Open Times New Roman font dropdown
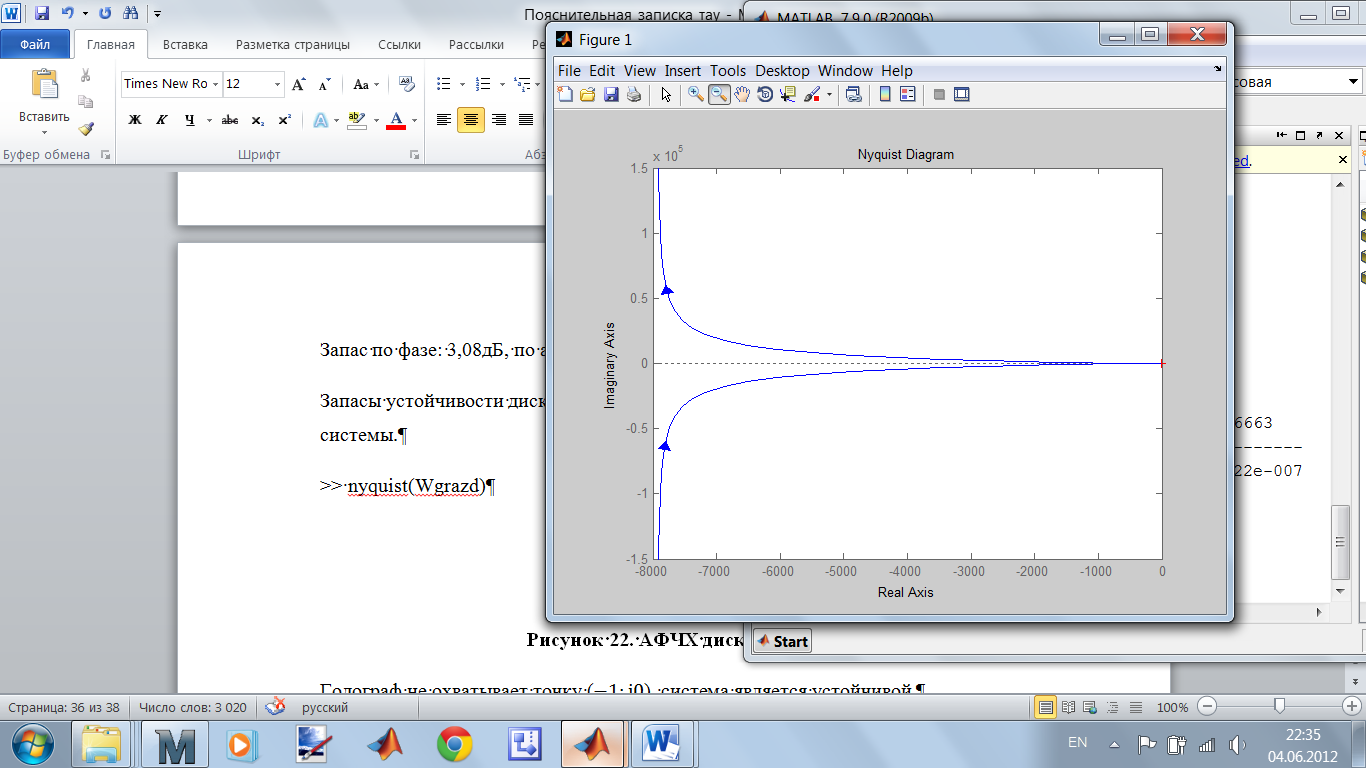This screenshot has width=1366, height=768. 214,84
